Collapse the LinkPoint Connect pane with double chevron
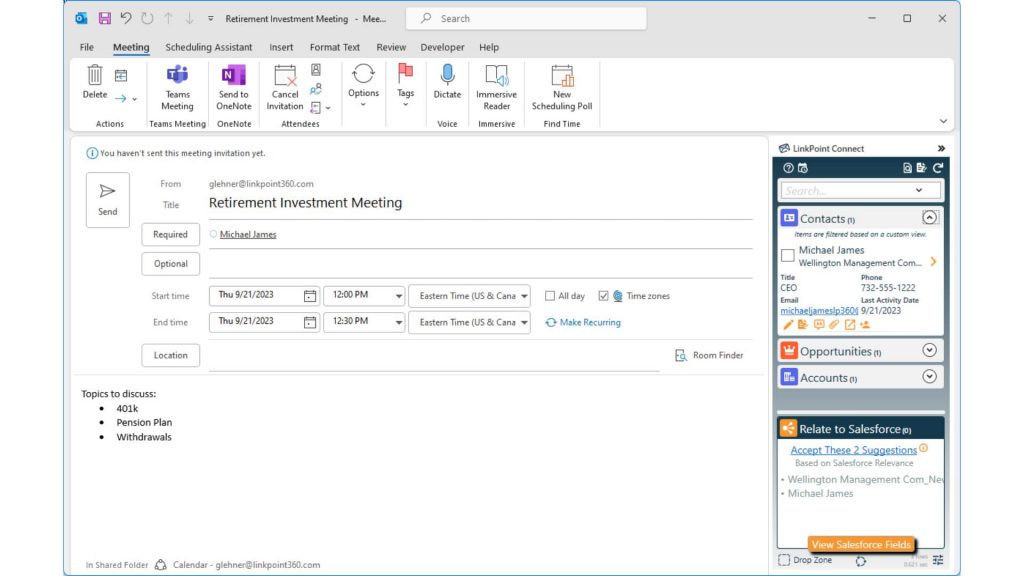The image size is (1024, 576). point(941,148)
